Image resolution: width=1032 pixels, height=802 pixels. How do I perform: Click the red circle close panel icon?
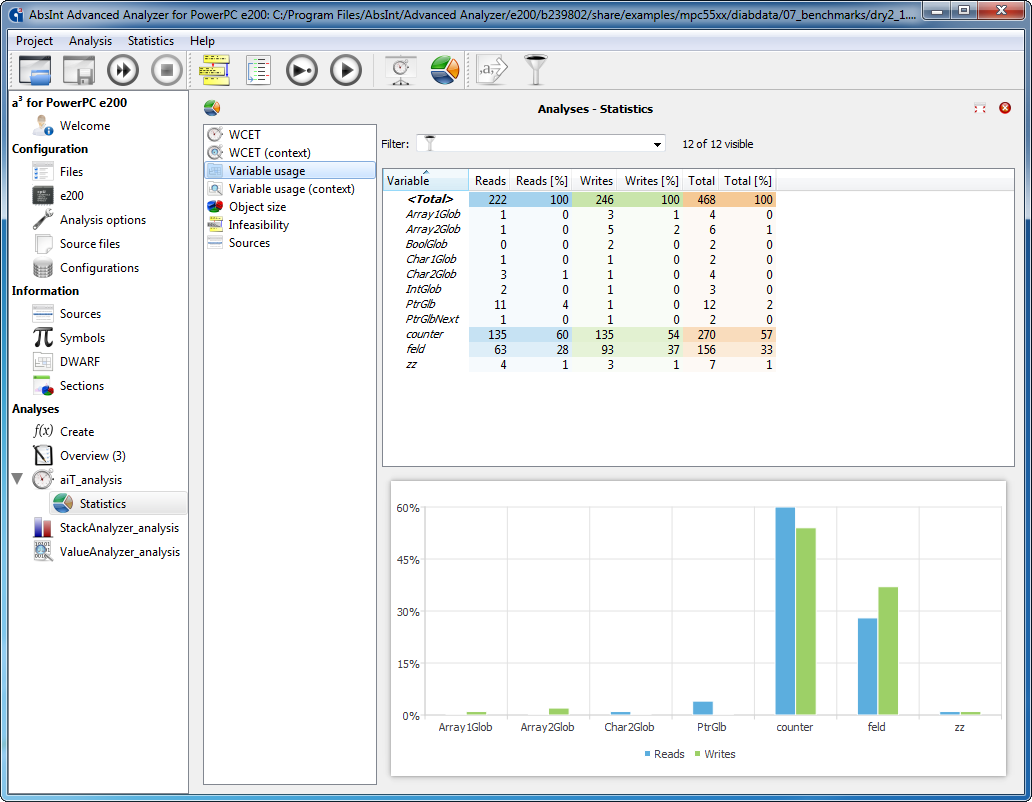(1005, 108)
